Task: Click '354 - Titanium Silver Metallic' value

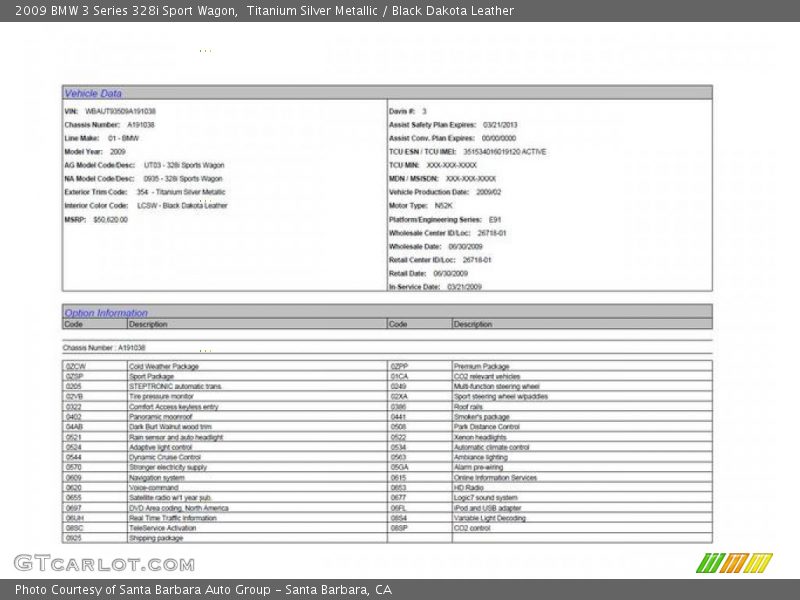Action: [181, 192]
